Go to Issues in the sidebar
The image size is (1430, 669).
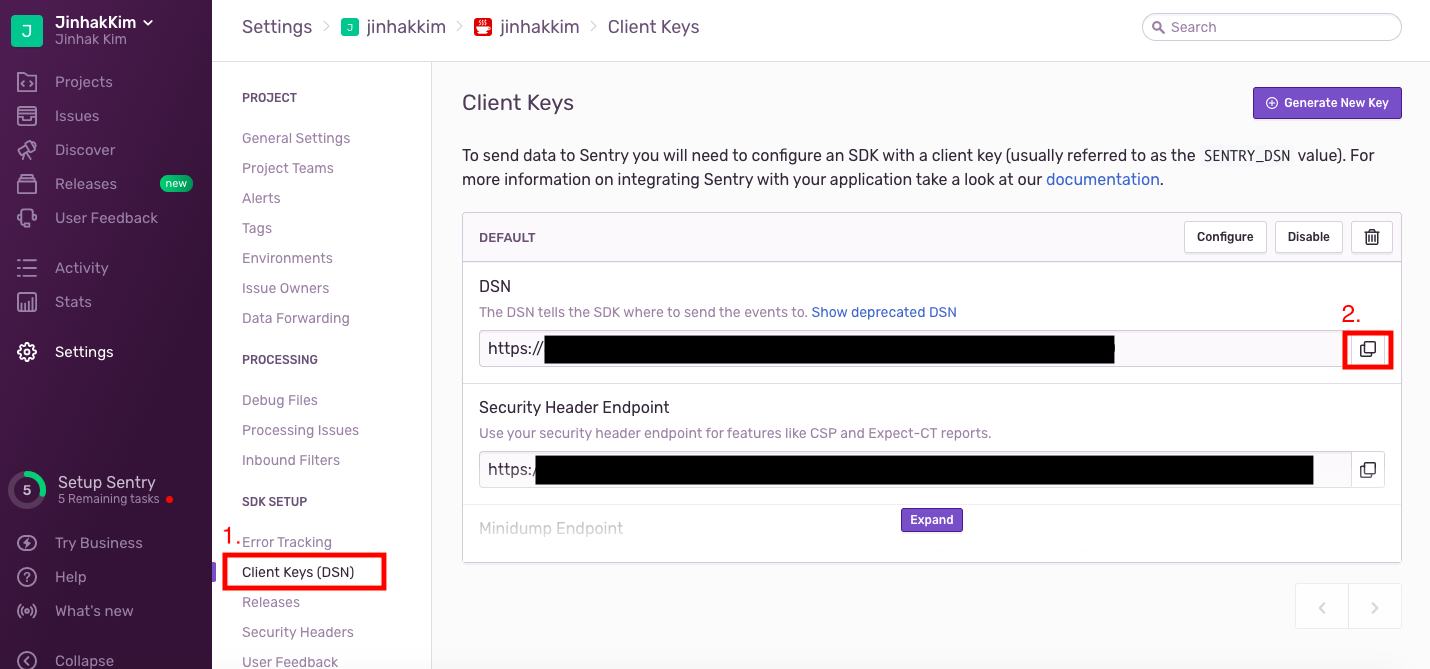(77, 116)
